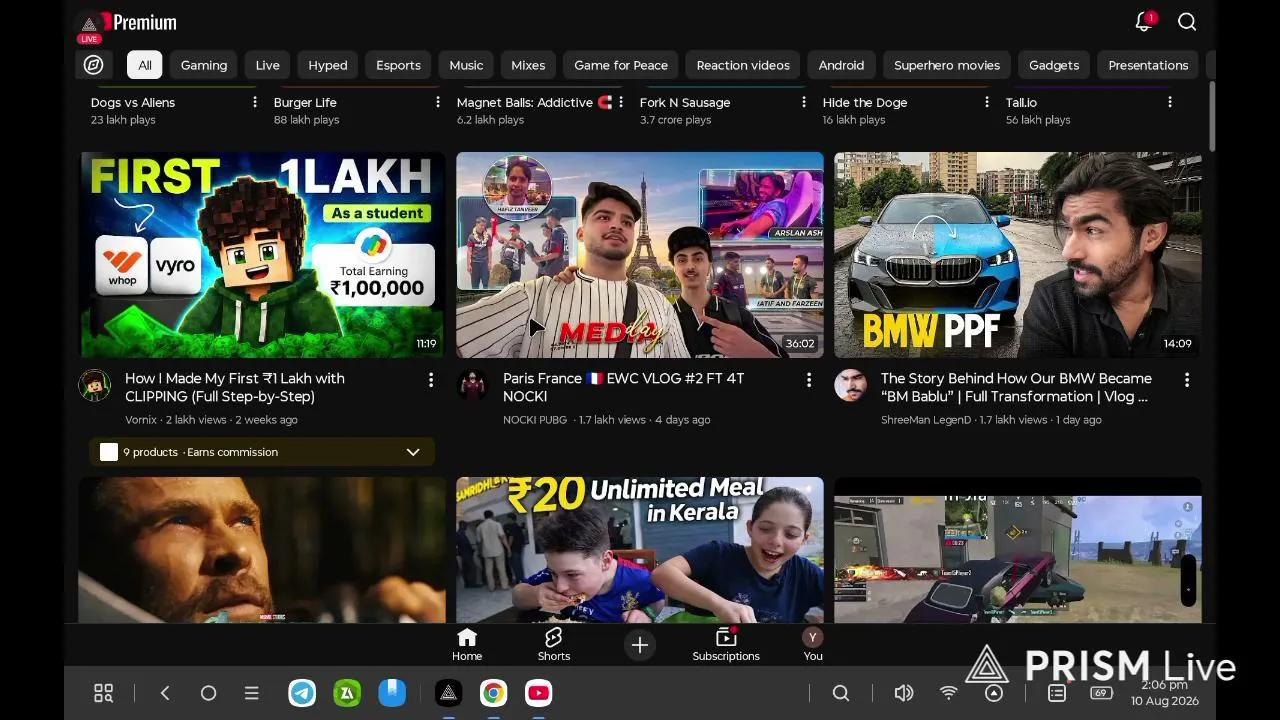Viewport: 1280px width, 720px height.
Task: Open options for Paris France EWC vlog
Action: [809, 380]
